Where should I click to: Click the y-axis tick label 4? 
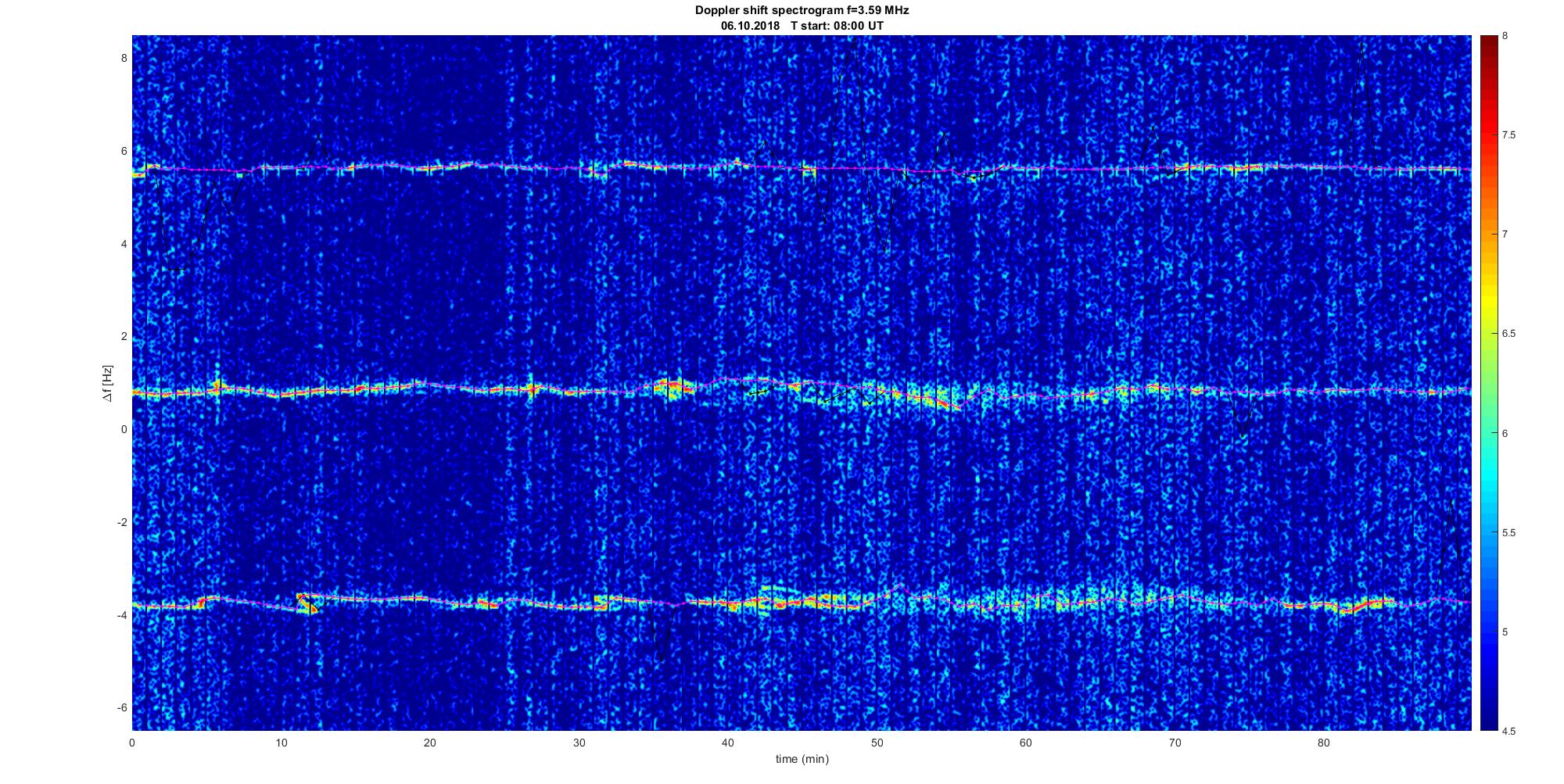click(124, 244)
